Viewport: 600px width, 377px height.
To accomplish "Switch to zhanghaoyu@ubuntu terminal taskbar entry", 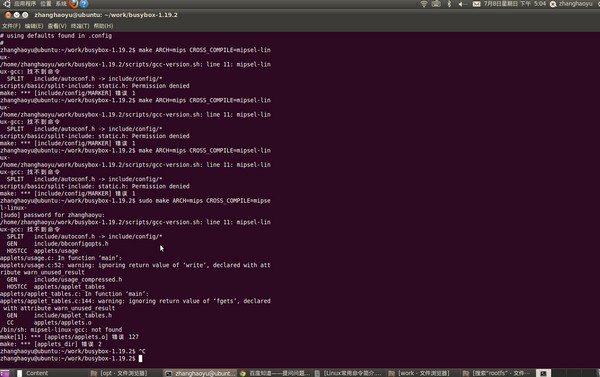I will tap(200, 373).
